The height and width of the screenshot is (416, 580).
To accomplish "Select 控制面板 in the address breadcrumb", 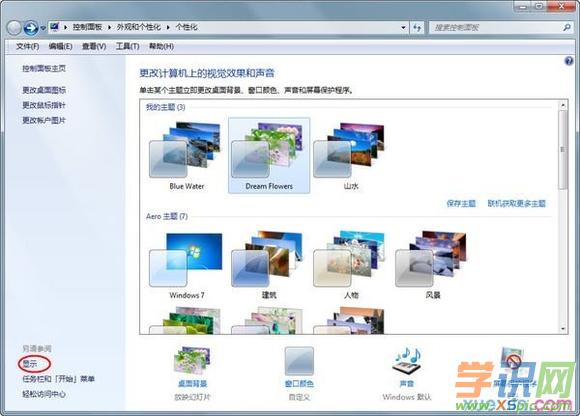I will click(87, 27).
